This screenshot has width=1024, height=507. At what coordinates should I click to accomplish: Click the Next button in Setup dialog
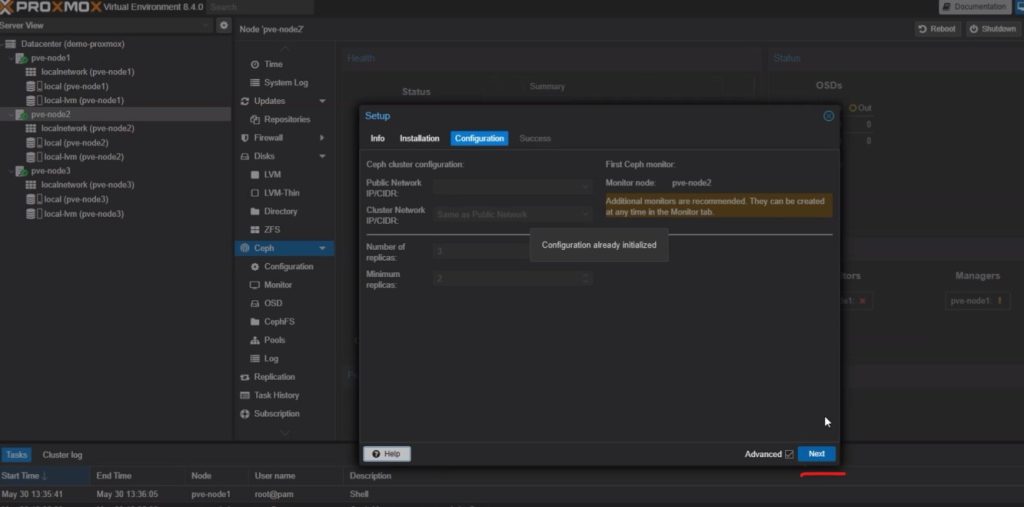tap(816, 454)
